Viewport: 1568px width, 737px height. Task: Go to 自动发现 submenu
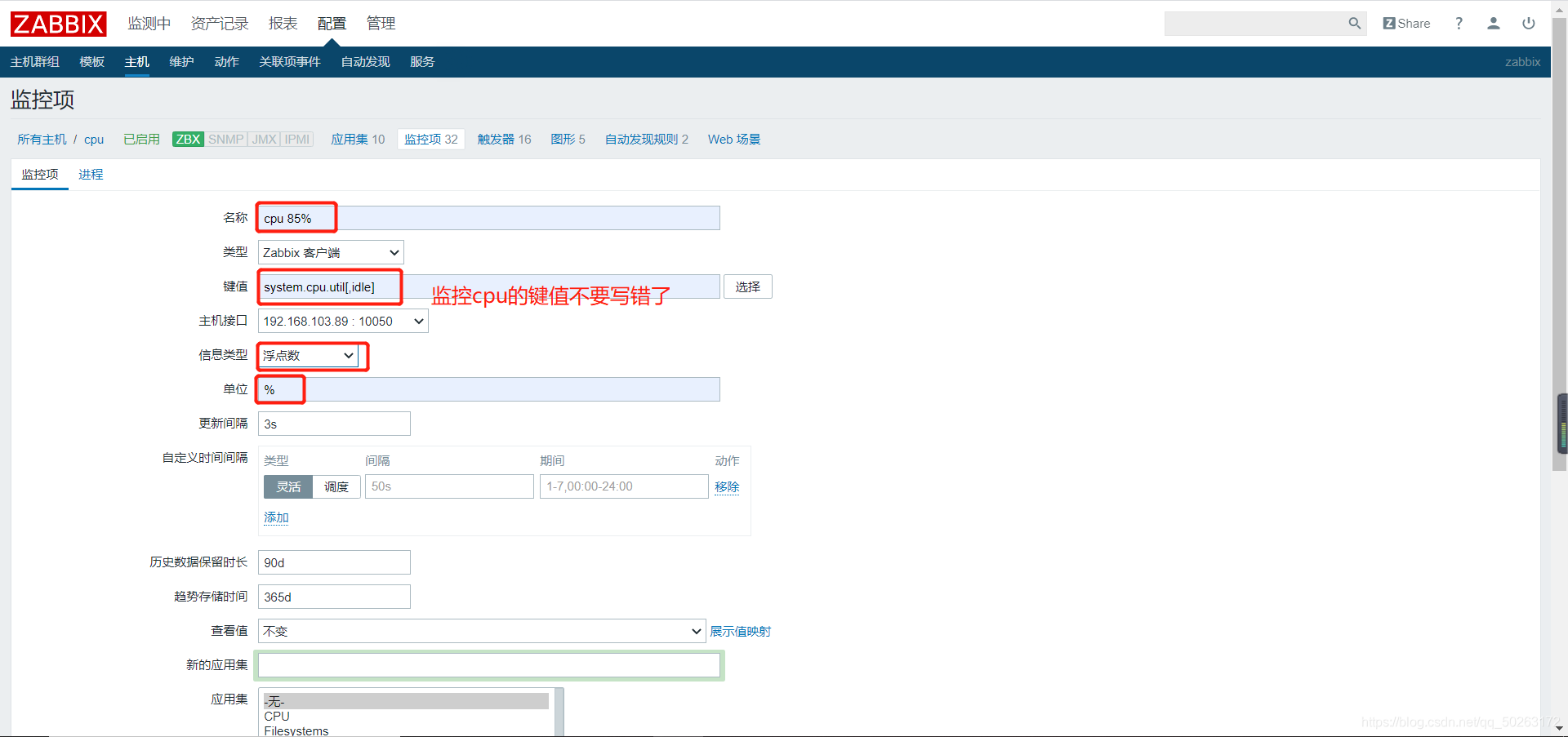tap(365, 62)
